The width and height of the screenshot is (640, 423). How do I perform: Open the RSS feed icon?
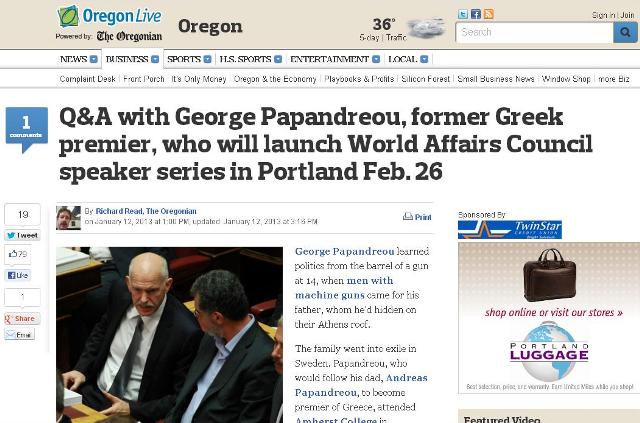point(489,14)
